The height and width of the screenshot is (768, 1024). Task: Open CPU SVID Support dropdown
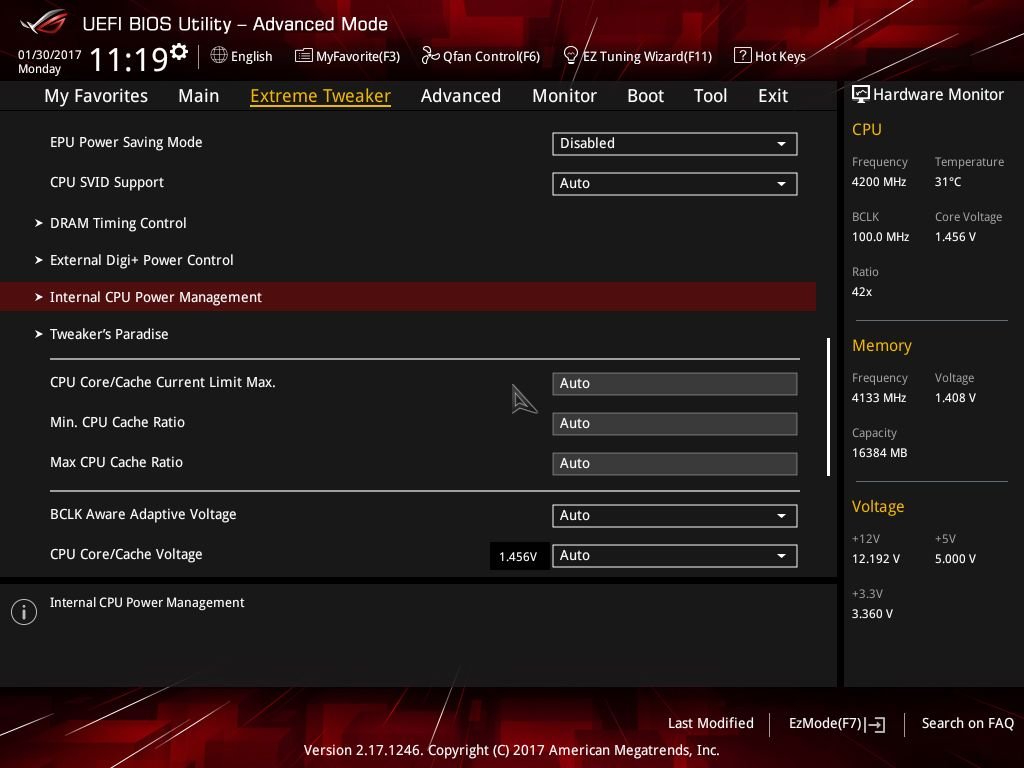(x=675, y=184)
